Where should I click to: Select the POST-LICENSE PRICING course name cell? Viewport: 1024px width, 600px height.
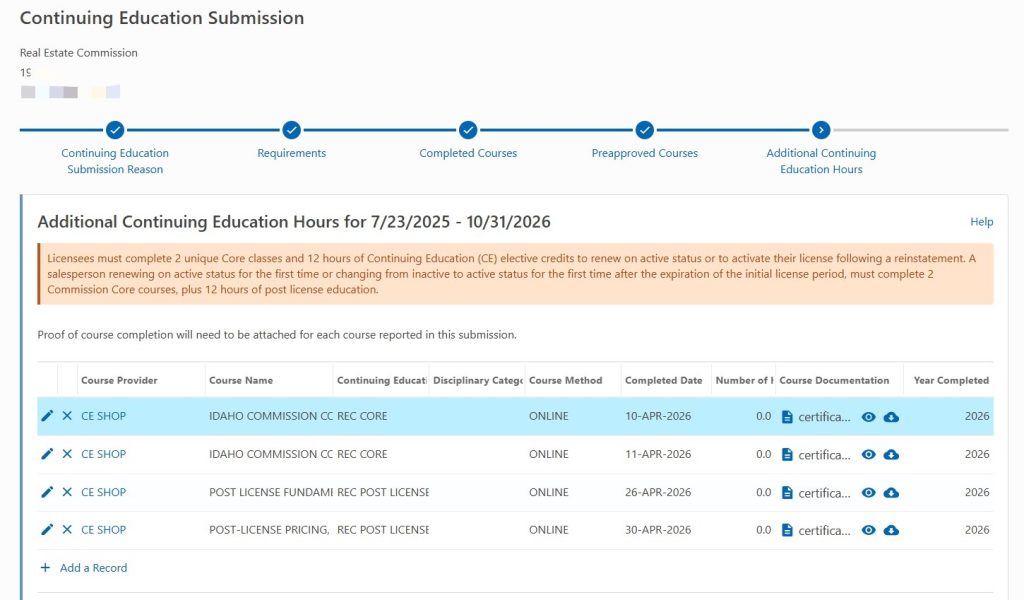[x=269, y=529]
